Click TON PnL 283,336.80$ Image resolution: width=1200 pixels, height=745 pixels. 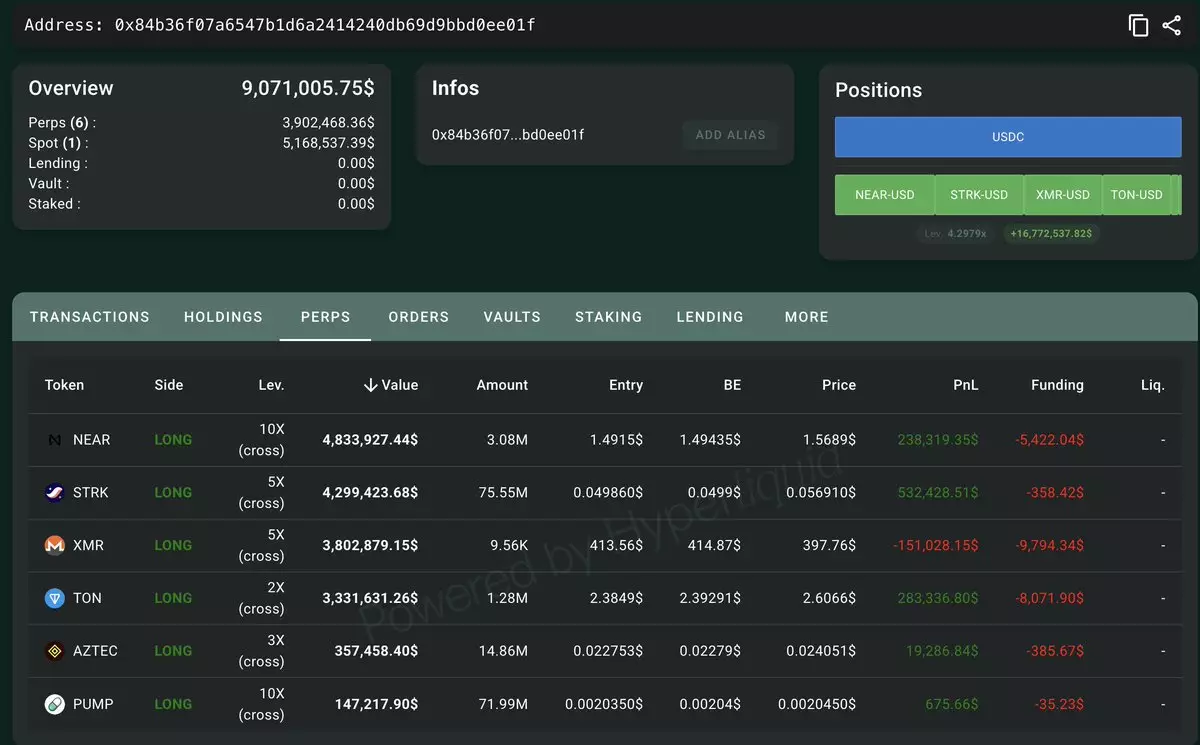coord(938,598)
